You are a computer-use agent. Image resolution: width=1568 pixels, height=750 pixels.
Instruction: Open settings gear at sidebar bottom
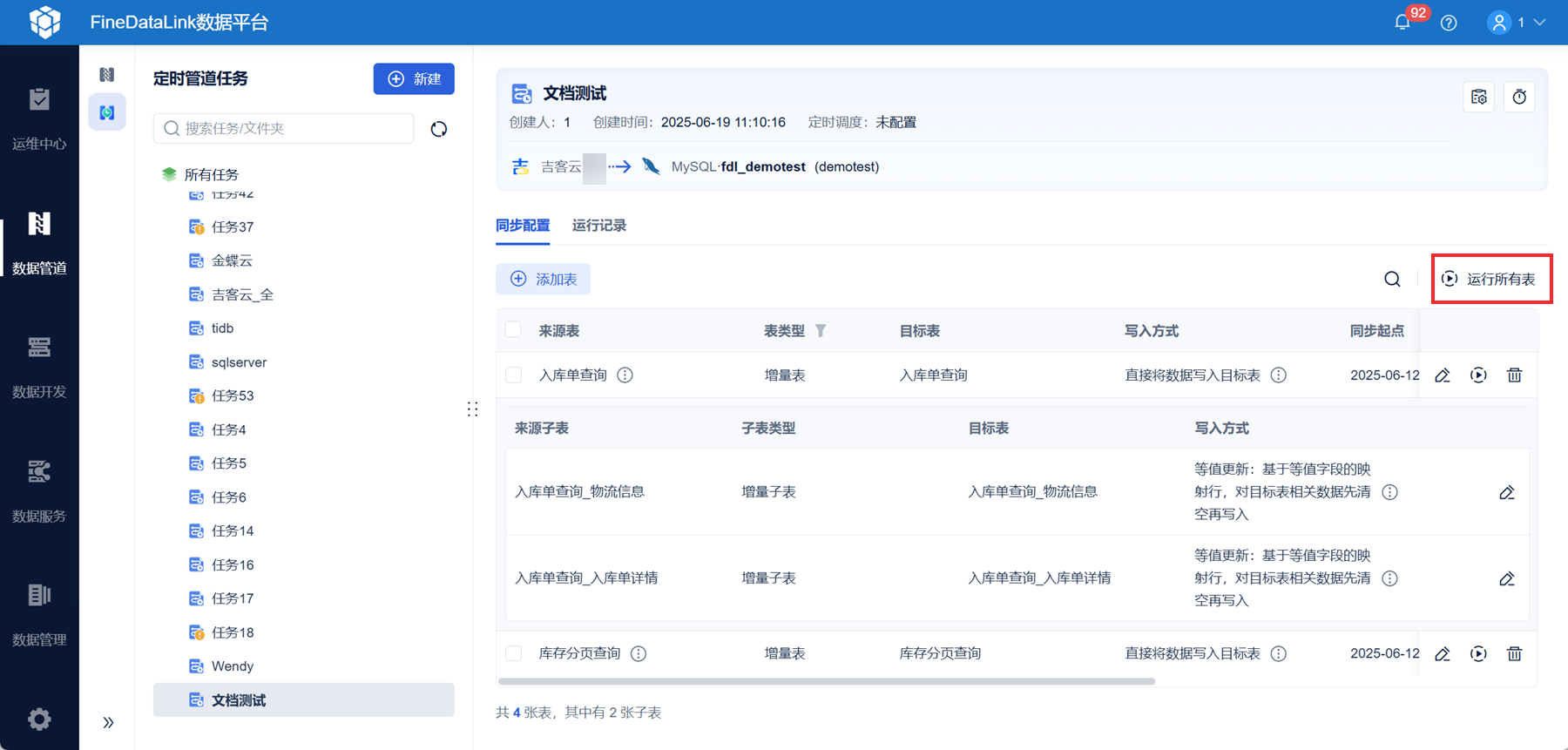click(x=39, y=719)
